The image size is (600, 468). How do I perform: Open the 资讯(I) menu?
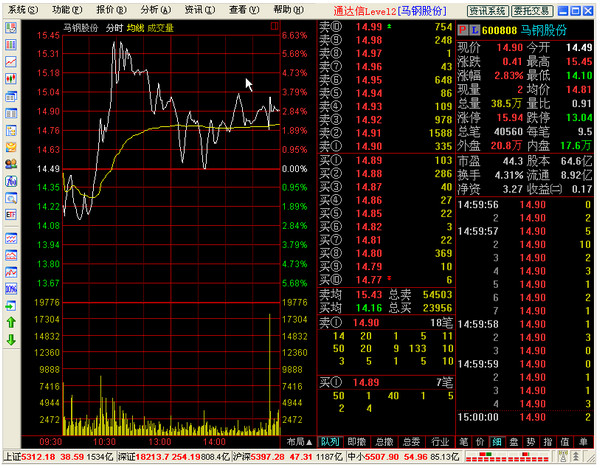click(200, 10)
